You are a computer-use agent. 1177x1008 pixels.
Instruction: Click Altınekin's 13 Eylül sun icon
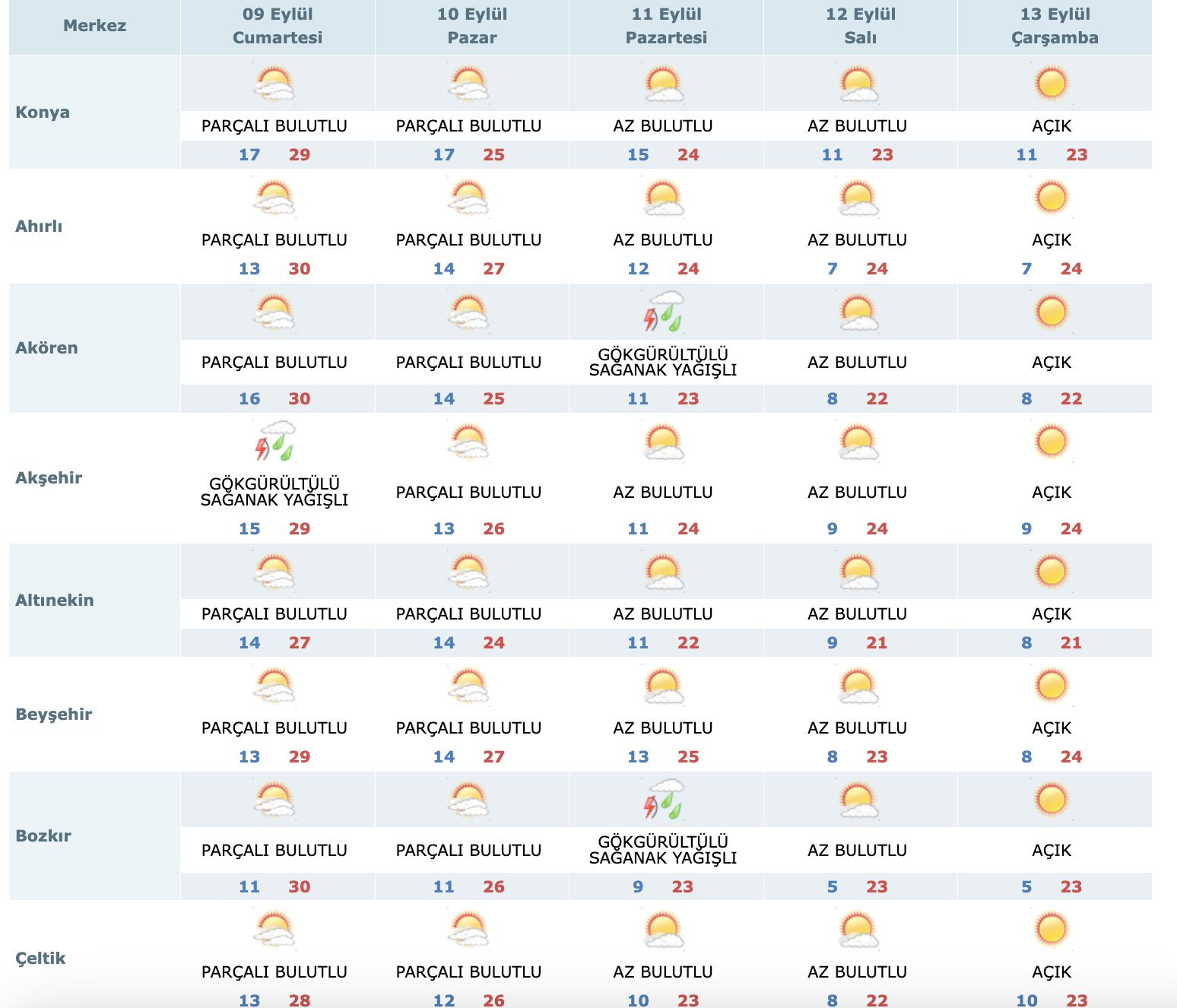point(1052,572)
